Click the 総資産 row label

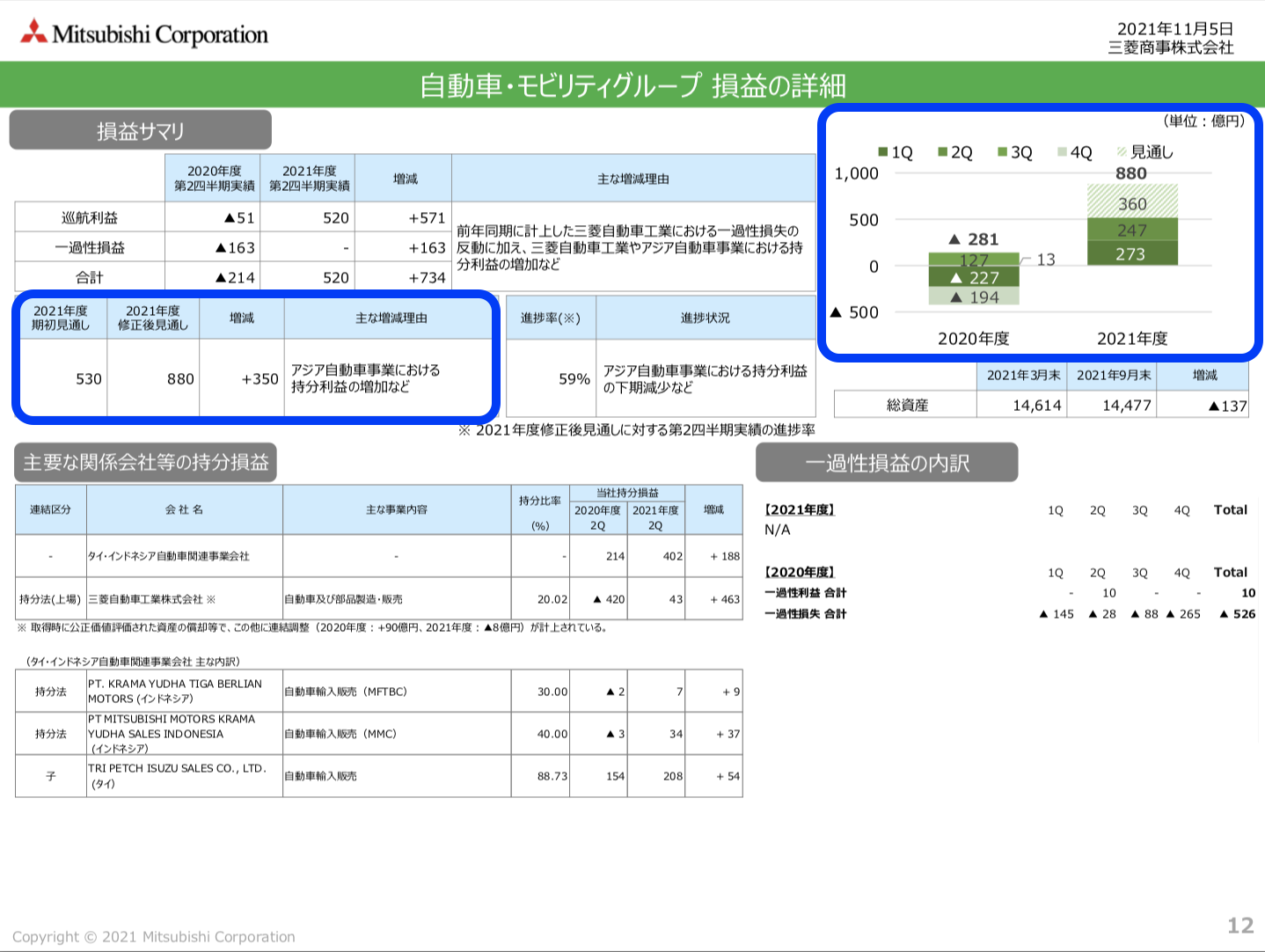[907, 405]
